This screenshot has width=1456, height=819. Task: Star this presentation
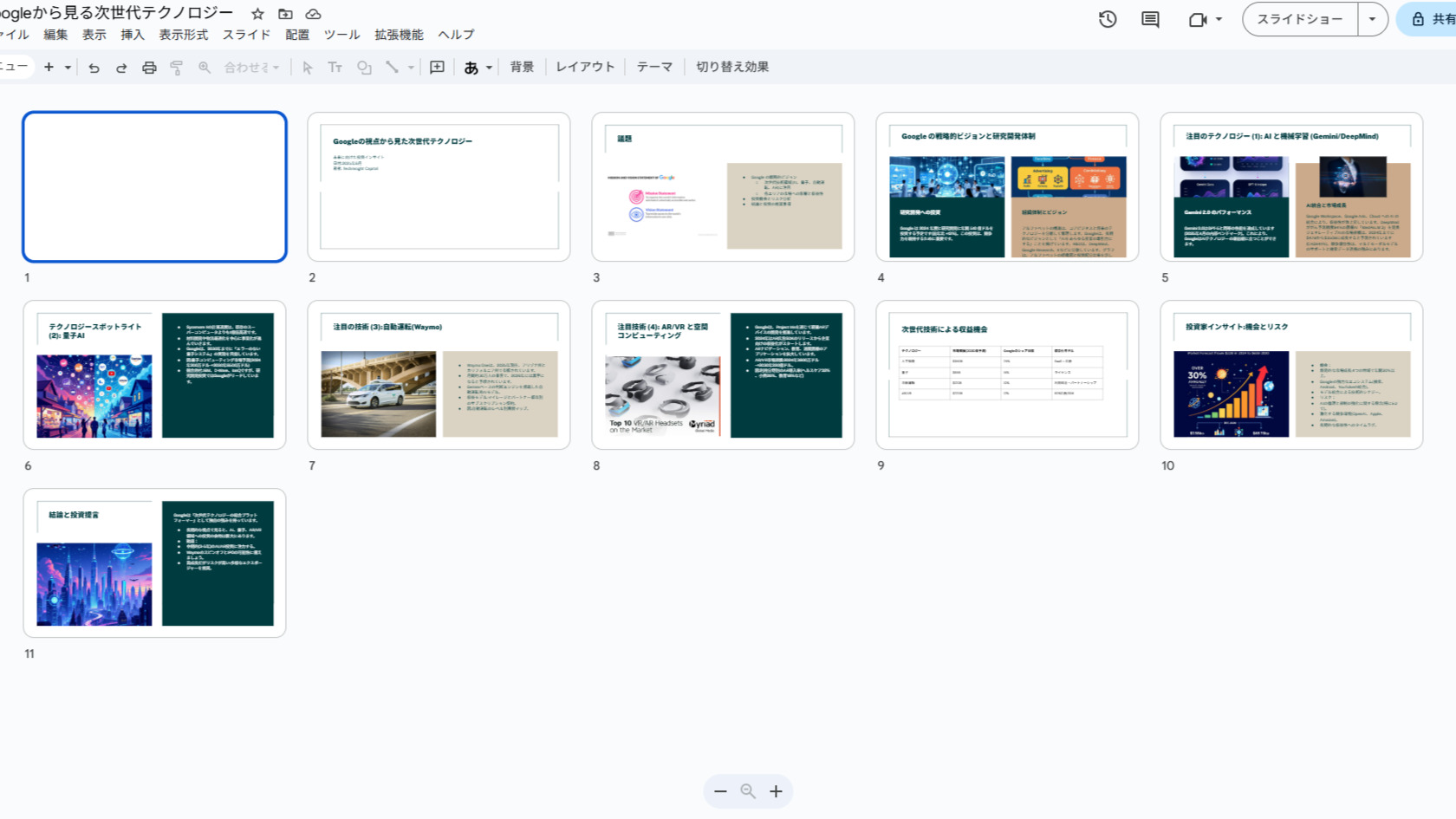click(x=257, y=14)
